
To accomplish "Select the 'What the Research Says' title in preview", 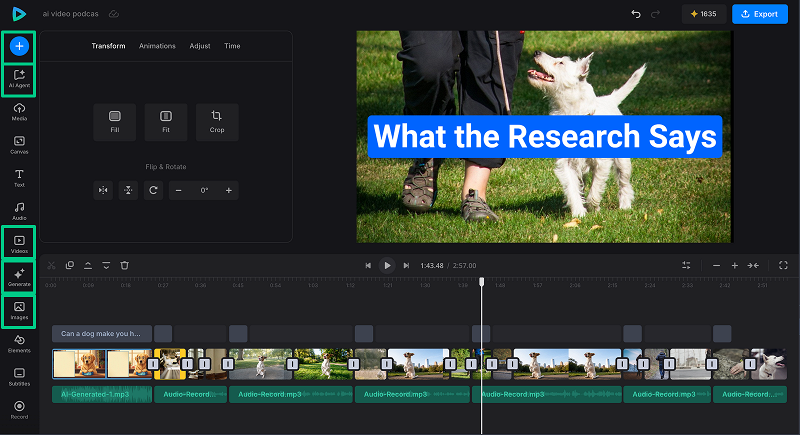I will 544,137.
